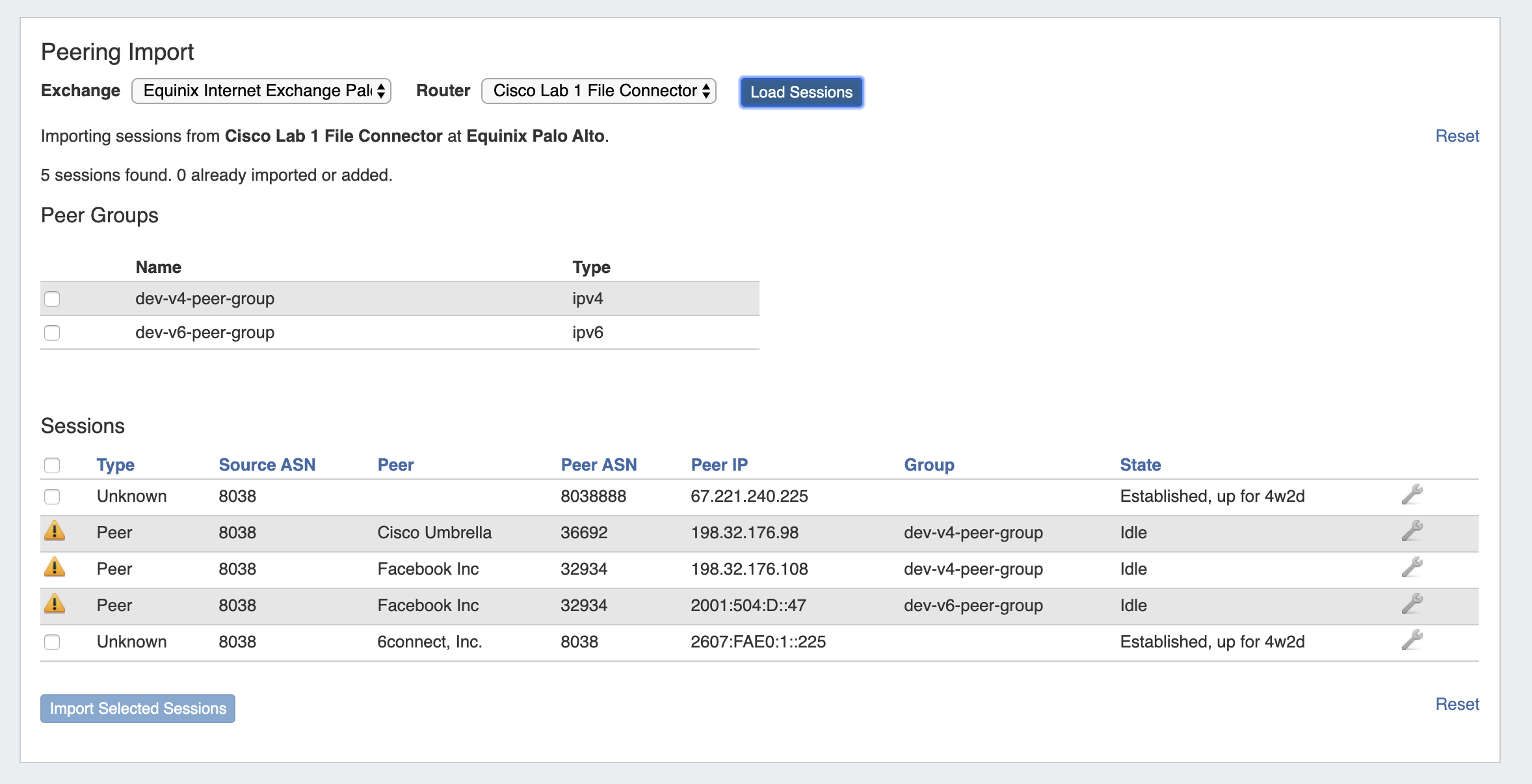Sort sessions by Peer ASN column
The height and width of the screenshot is (784, 1532).
click(598, 465)
